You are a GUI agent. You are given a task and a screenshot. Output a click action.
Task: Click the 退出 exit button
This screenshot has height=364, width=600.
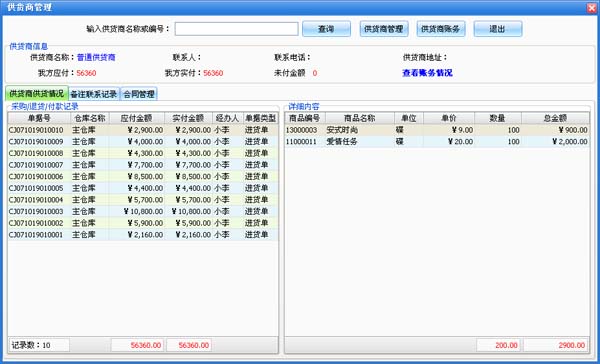click(498, 29)
